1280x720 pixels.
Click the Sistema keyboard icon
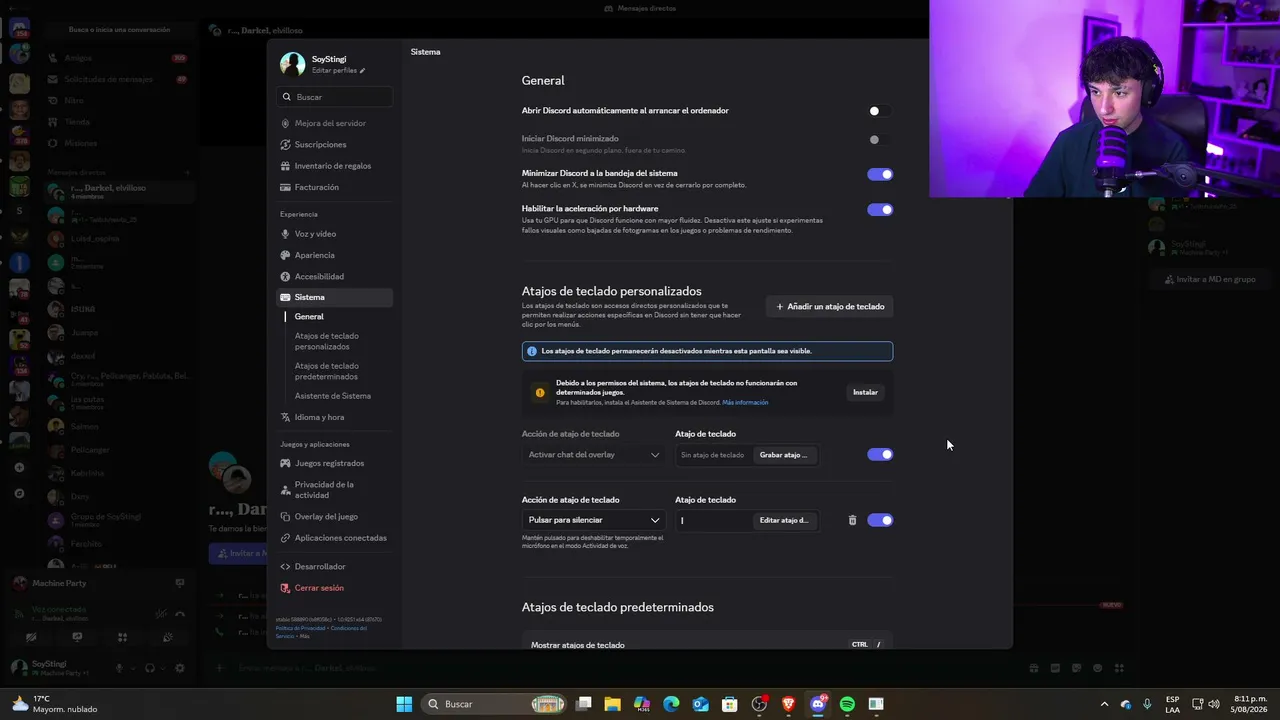click(x=285, y=297)
